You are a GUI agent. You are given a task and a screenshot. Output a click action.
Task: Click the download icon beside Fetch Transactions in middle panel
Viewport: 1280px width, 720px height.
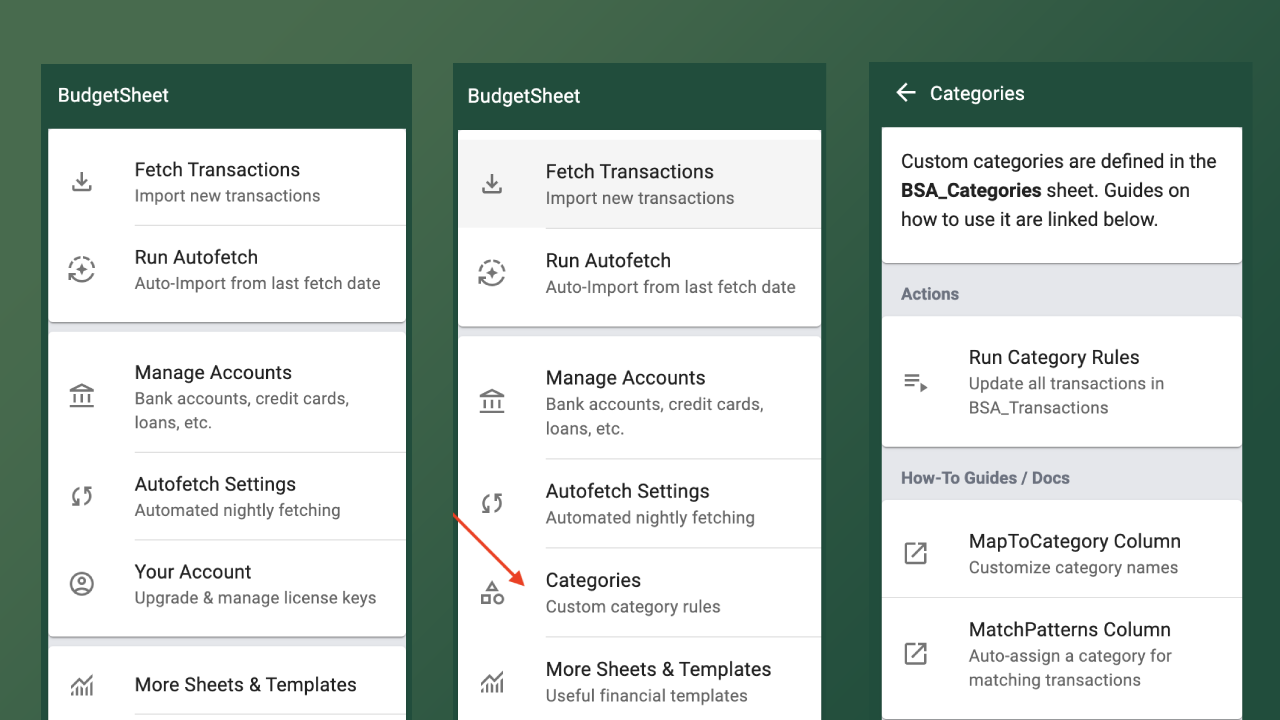(492, 184)
